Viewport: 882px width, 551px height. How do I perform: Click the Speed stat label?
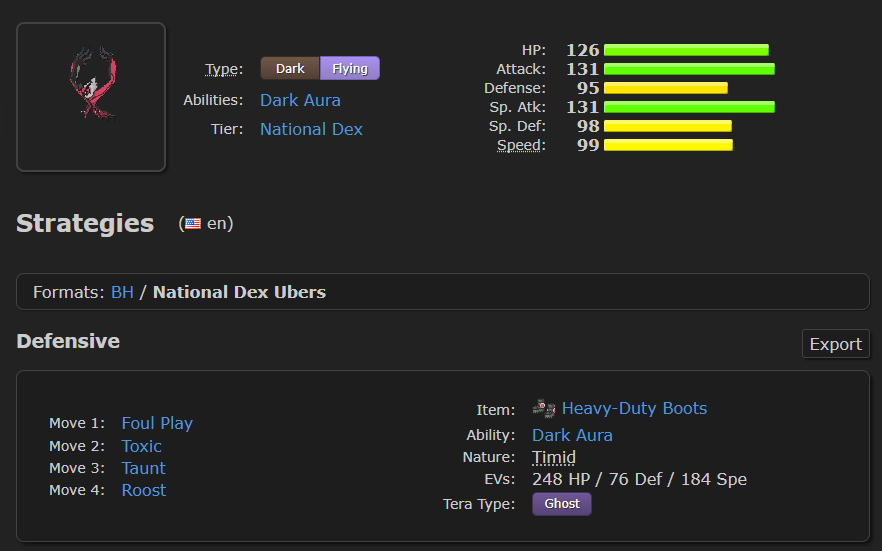click(x=521, y=145)
